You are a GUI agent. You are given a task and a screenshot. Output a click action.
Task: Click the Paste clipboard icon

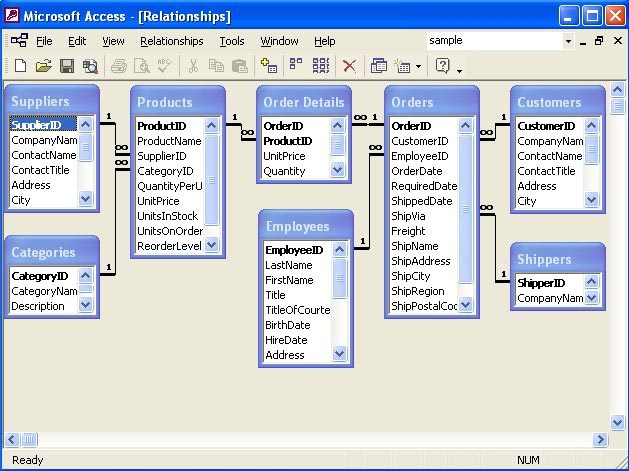(239, 65)
